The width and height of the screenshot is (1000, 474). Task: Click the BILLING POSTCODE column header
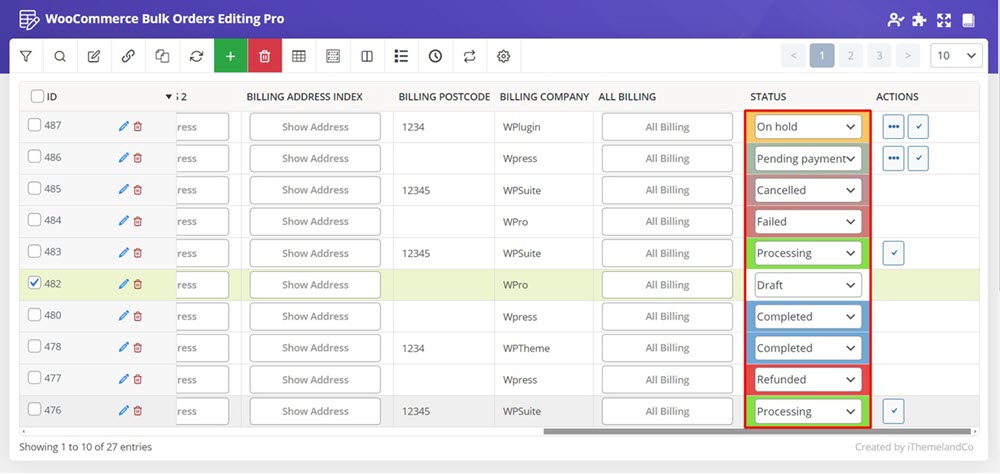pos(444,97)
